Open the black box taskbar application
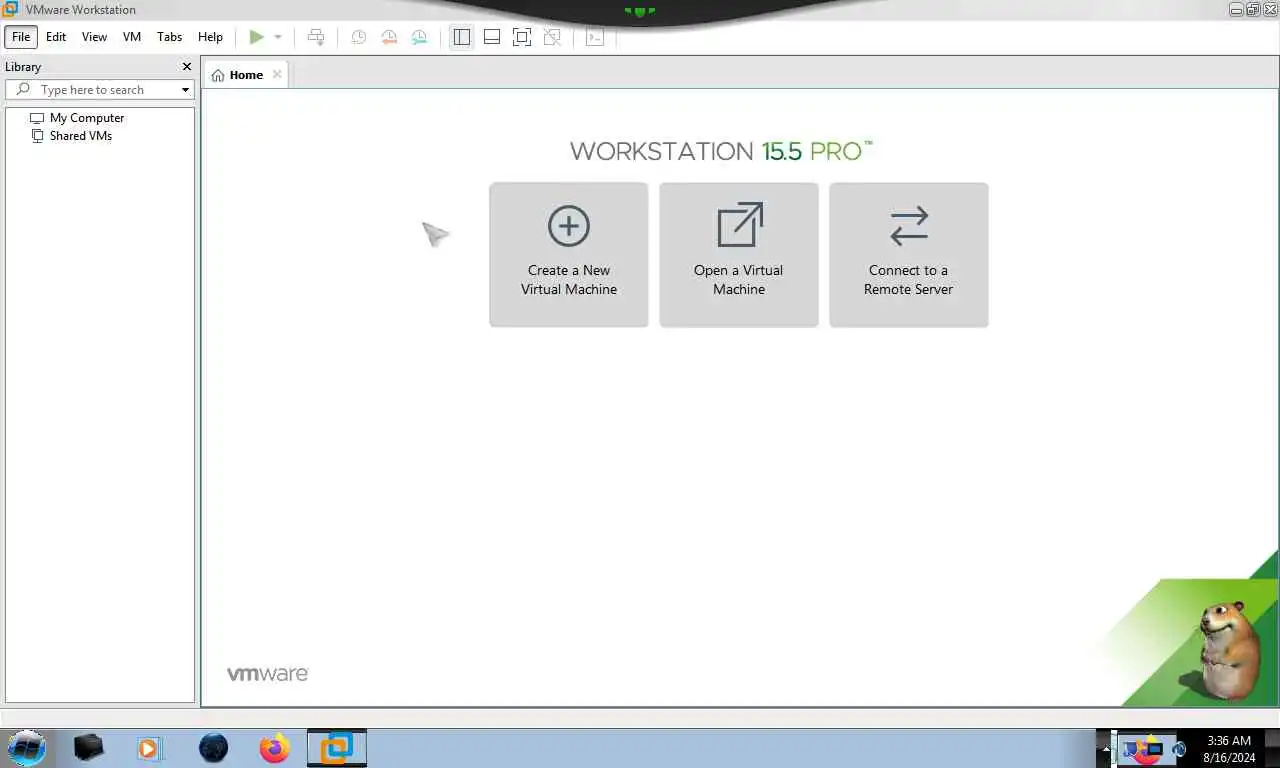This screenshot has width=1280, height=768. click(88, 747)
